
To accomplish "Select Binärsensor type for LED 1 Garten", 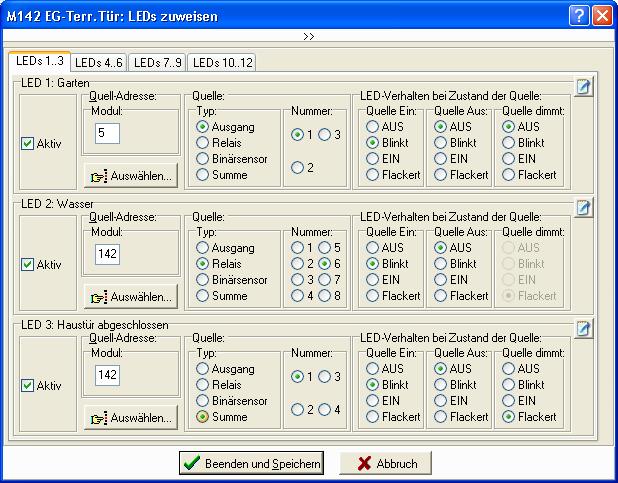I will tap(204, 159).
